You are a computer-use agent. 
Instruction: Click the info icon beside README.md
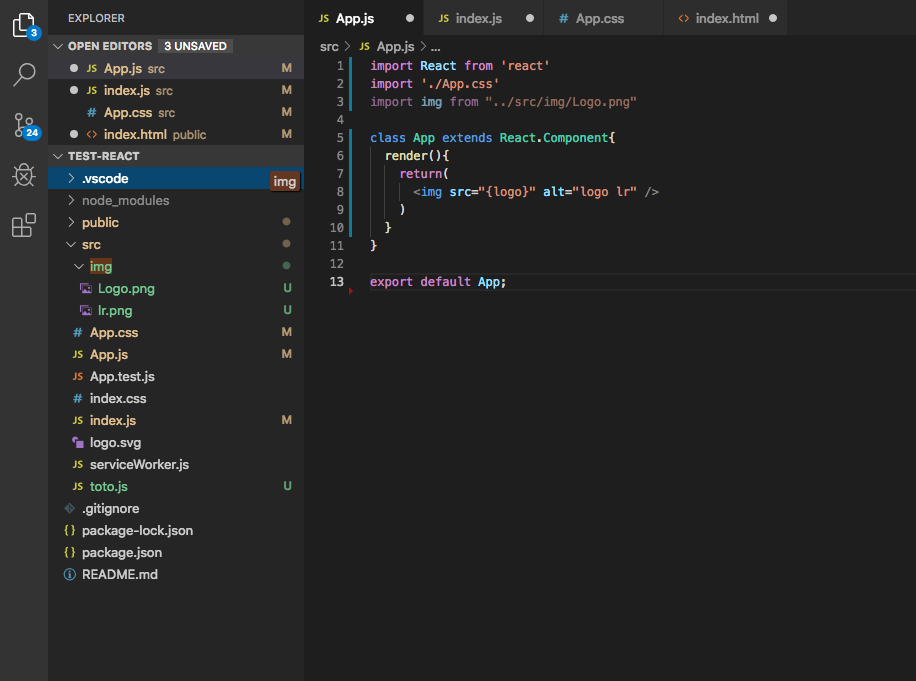70,575
